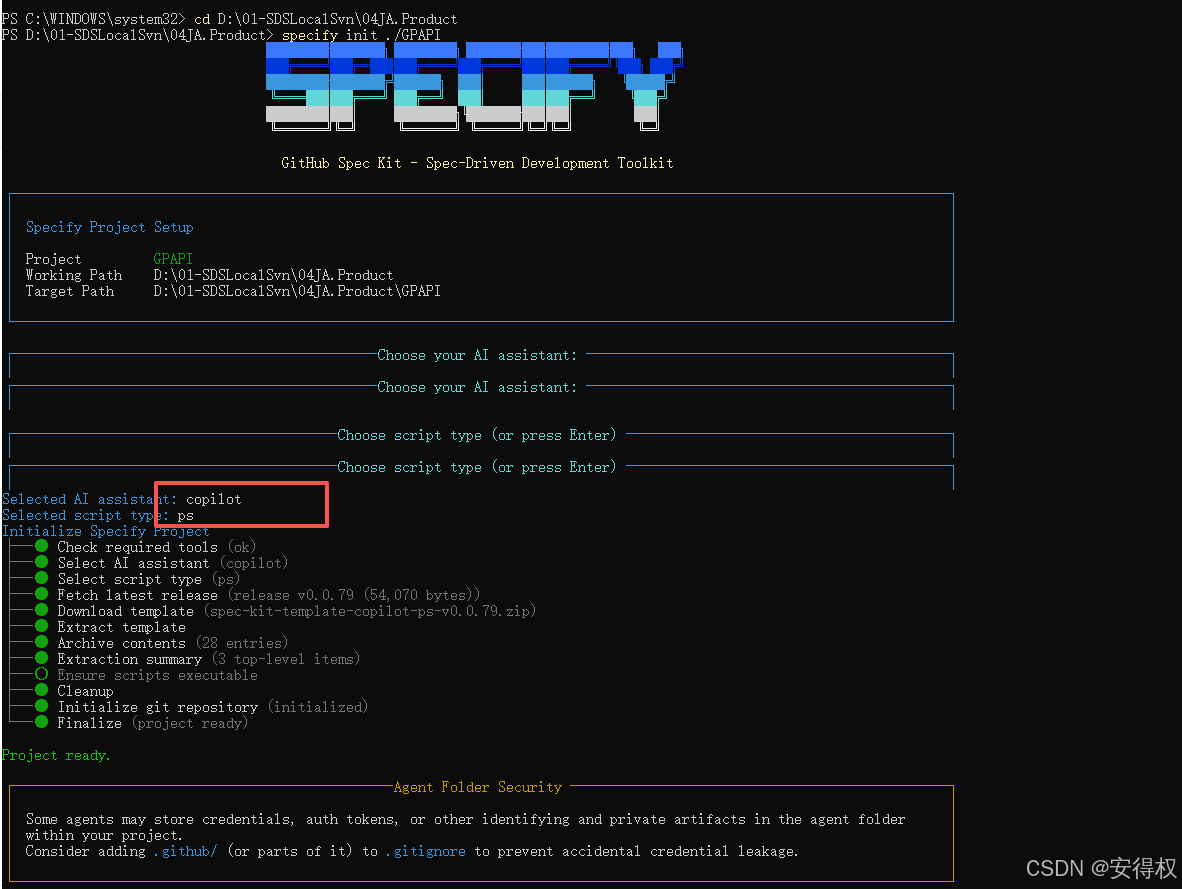Screen dimensions: 1182x889
Task: Click the 'Select script type (ps)' step text
Action: [x=149, y=579]
